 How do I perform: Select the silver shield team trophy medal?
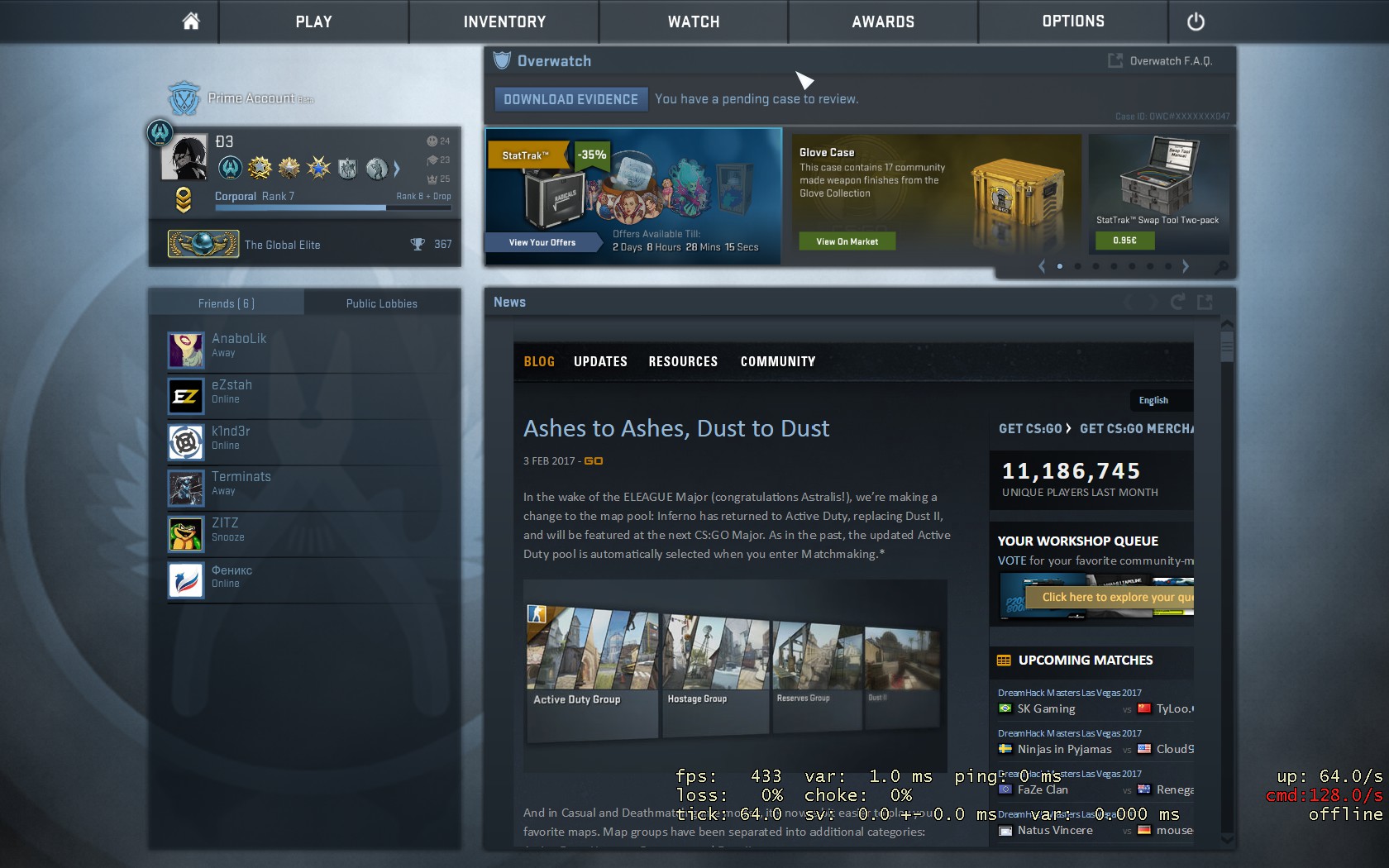point(348,169)
